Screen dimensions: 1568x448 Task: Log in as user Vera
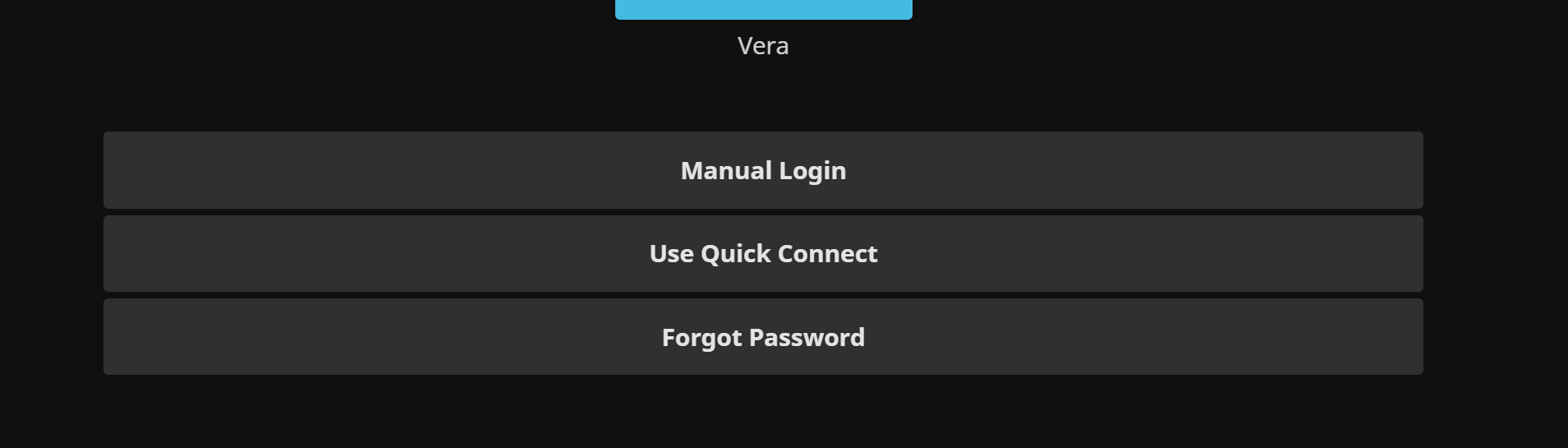(763, 10)
